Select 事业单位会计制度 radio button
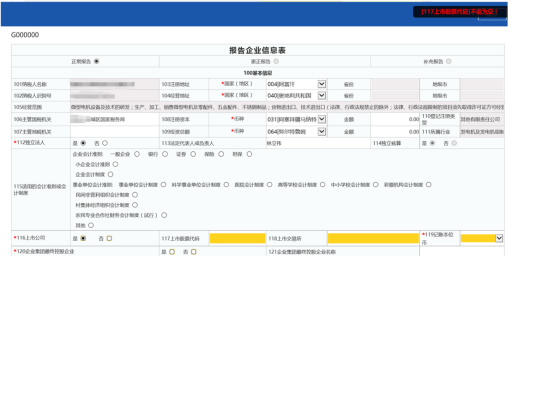Screen dimensions: 554x410 pyautogui.click(x=163, y=184)
